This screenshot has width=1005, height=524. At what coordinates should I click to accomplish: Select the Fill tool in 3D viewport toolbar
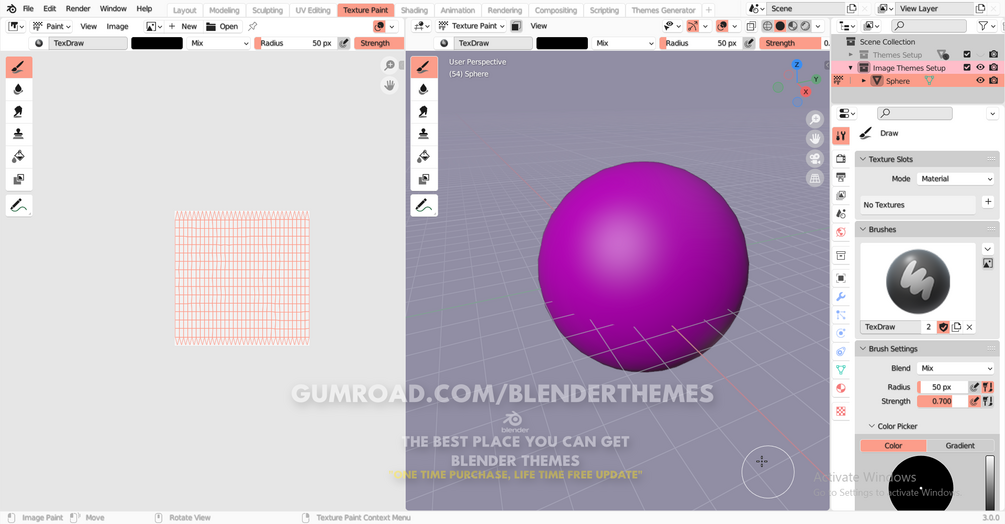(x=424, y=156)
